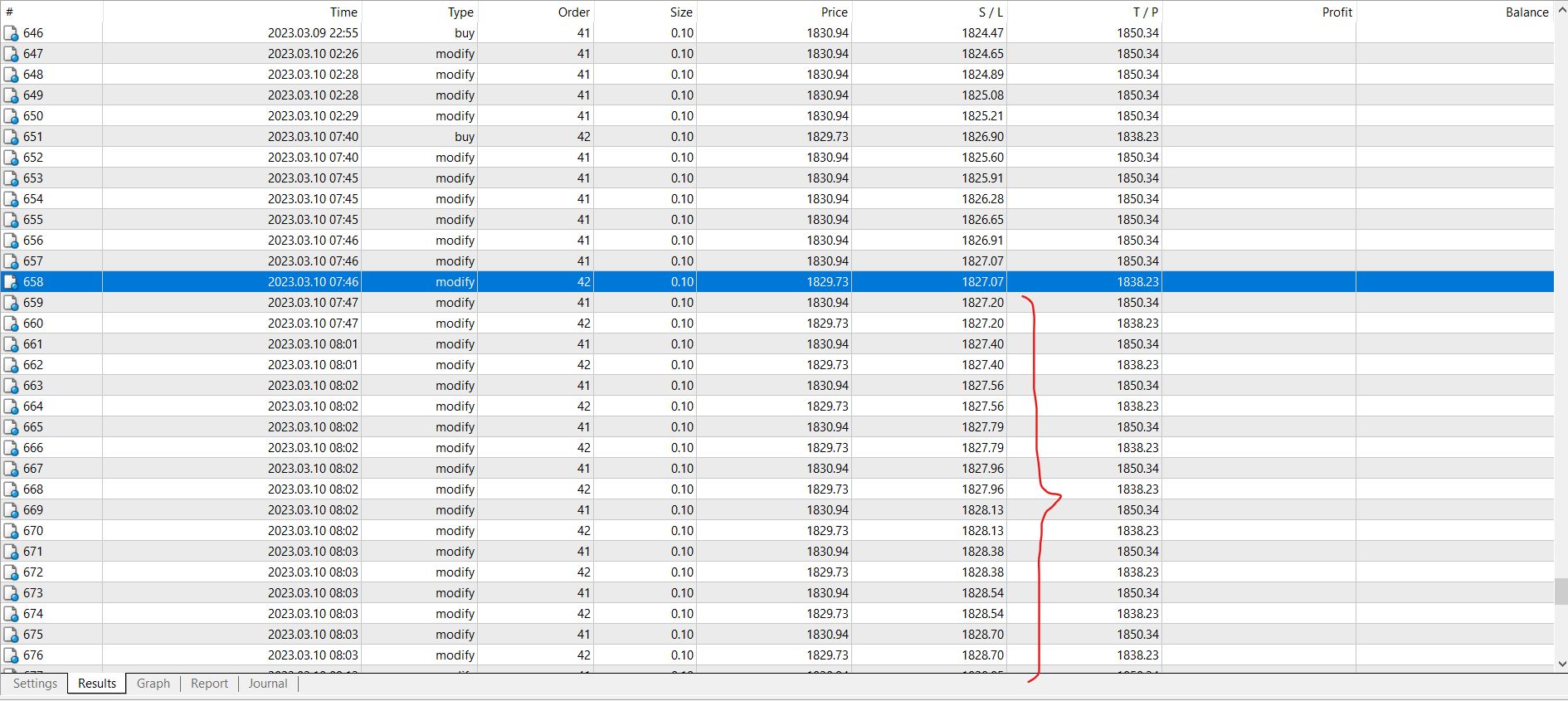Click the vertical scrollbar thumb

pos(1561,592)
